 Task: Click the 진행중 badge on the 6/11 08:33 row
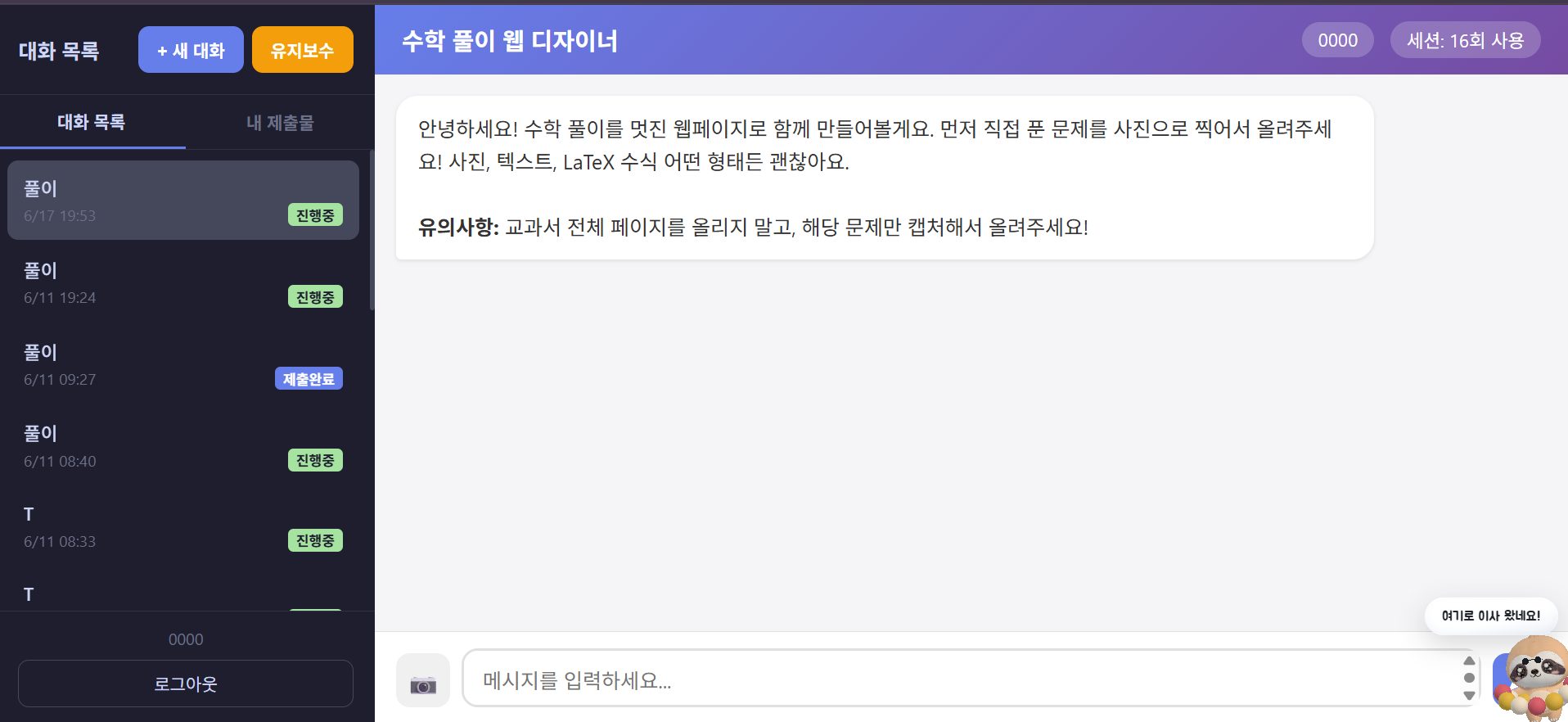315,540
